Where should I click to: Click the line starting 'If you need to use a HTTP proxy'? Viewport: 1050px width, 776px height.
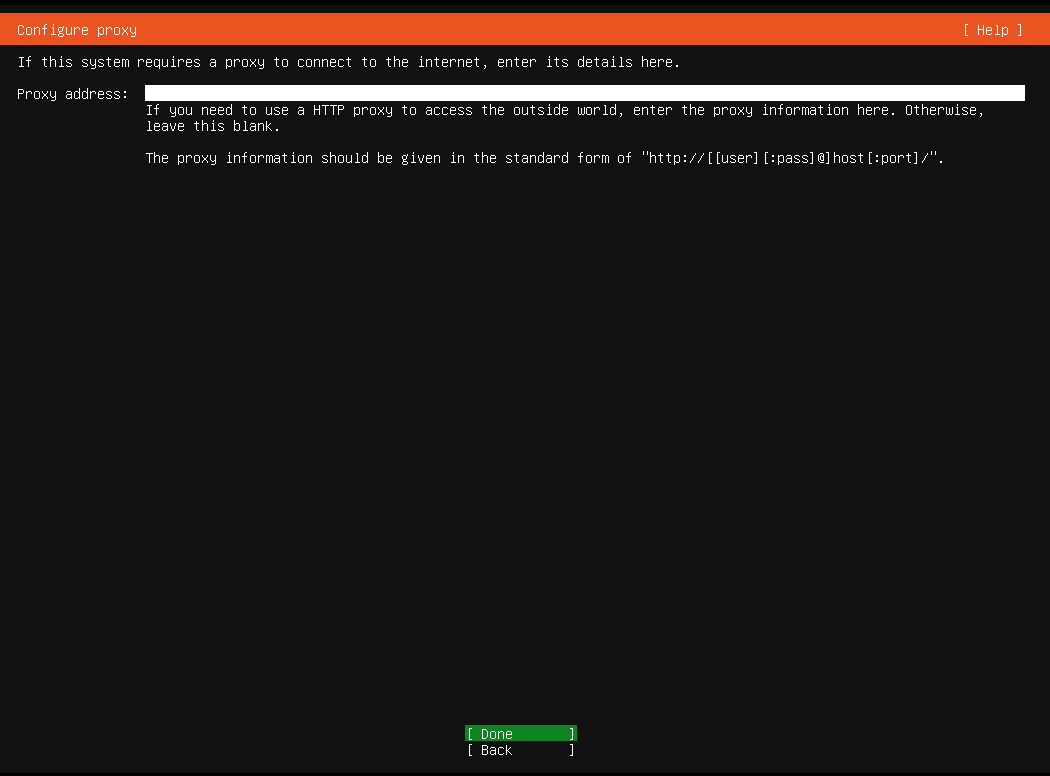click(565, 110)
